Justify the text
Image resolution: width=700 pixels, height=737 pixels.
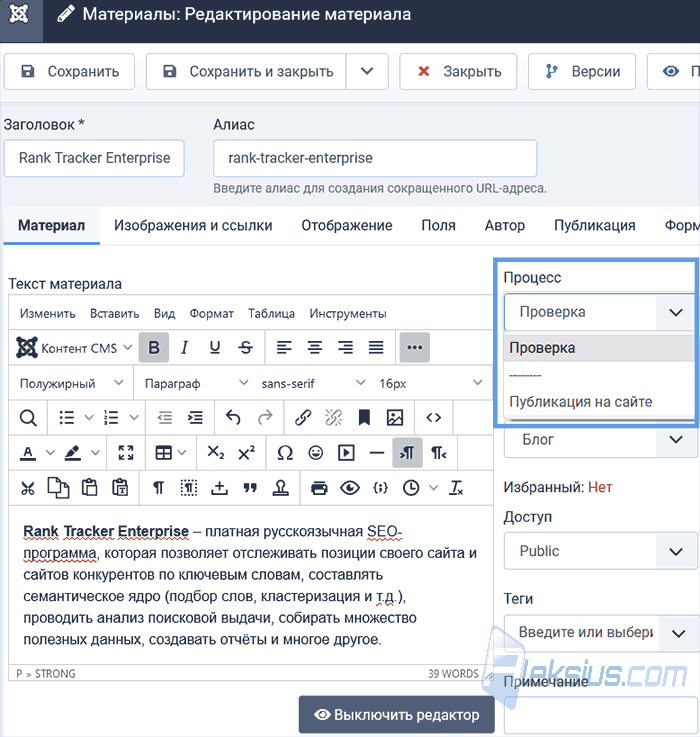coord(376,347)
